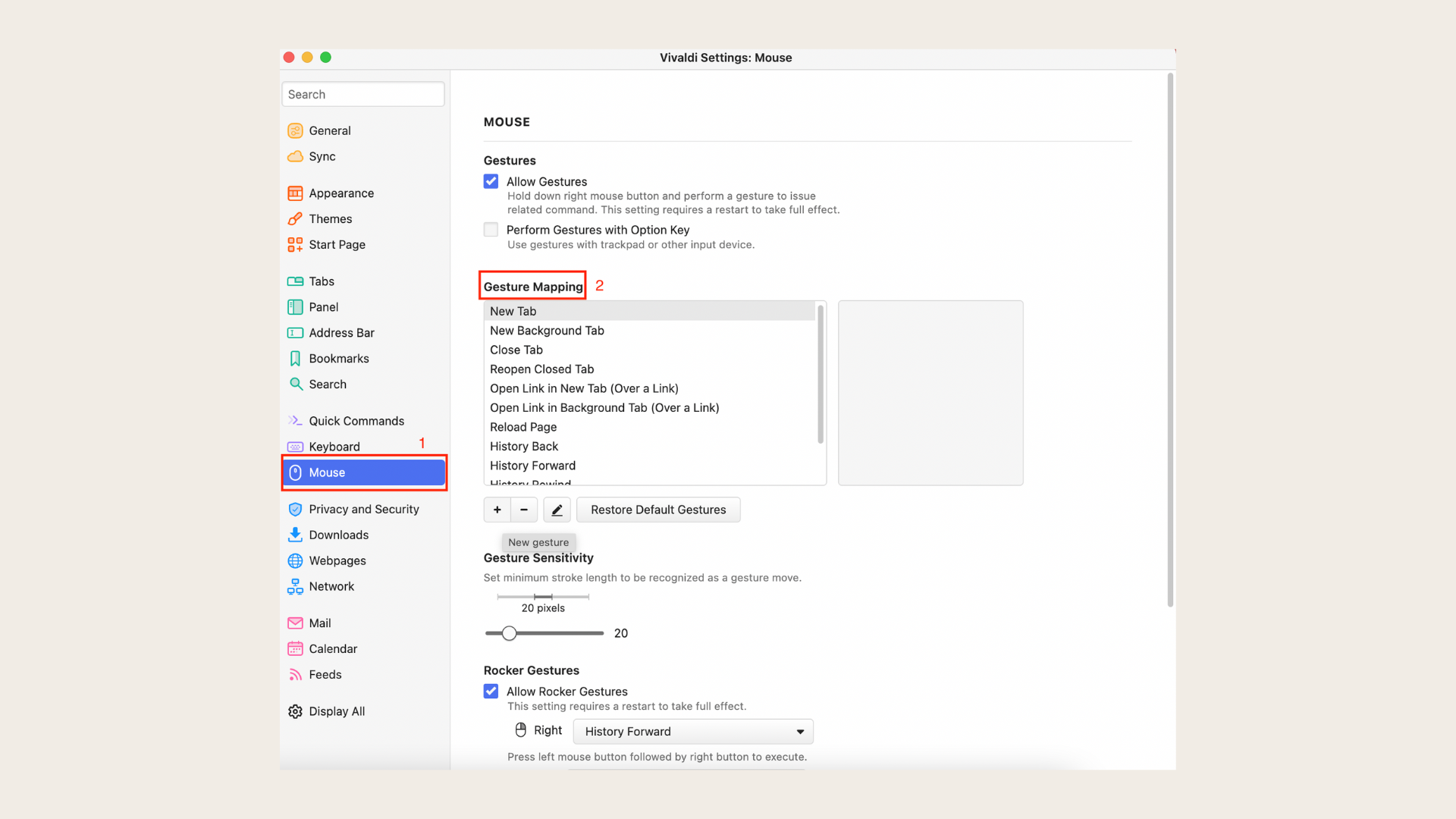This screenshot has height=819, width=1456.
Task: Click the Panel sidebar icon
Action: [x=295, y=307]
